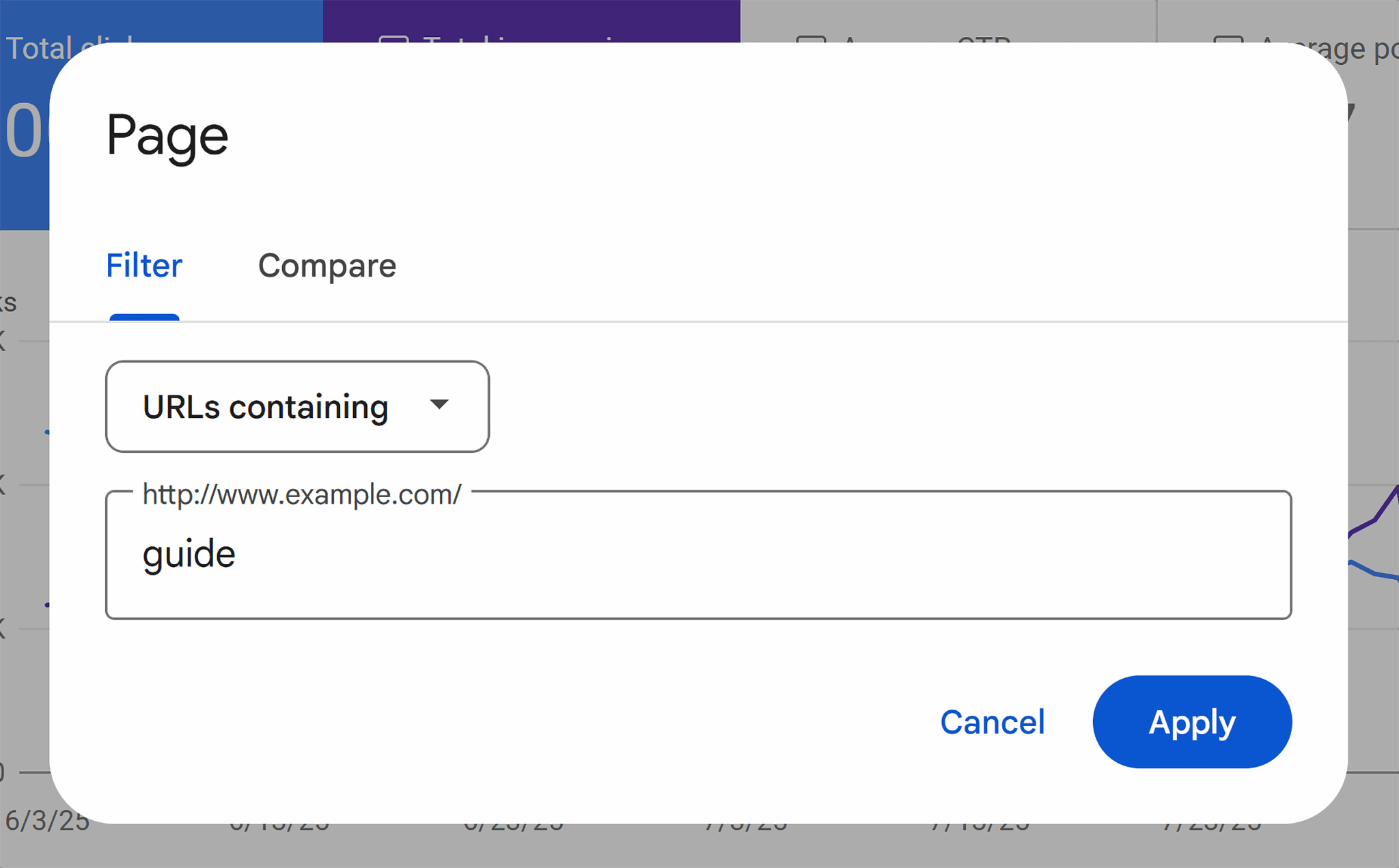
Task: Open the URLs containing dropdown
Action: coord(296,406)
